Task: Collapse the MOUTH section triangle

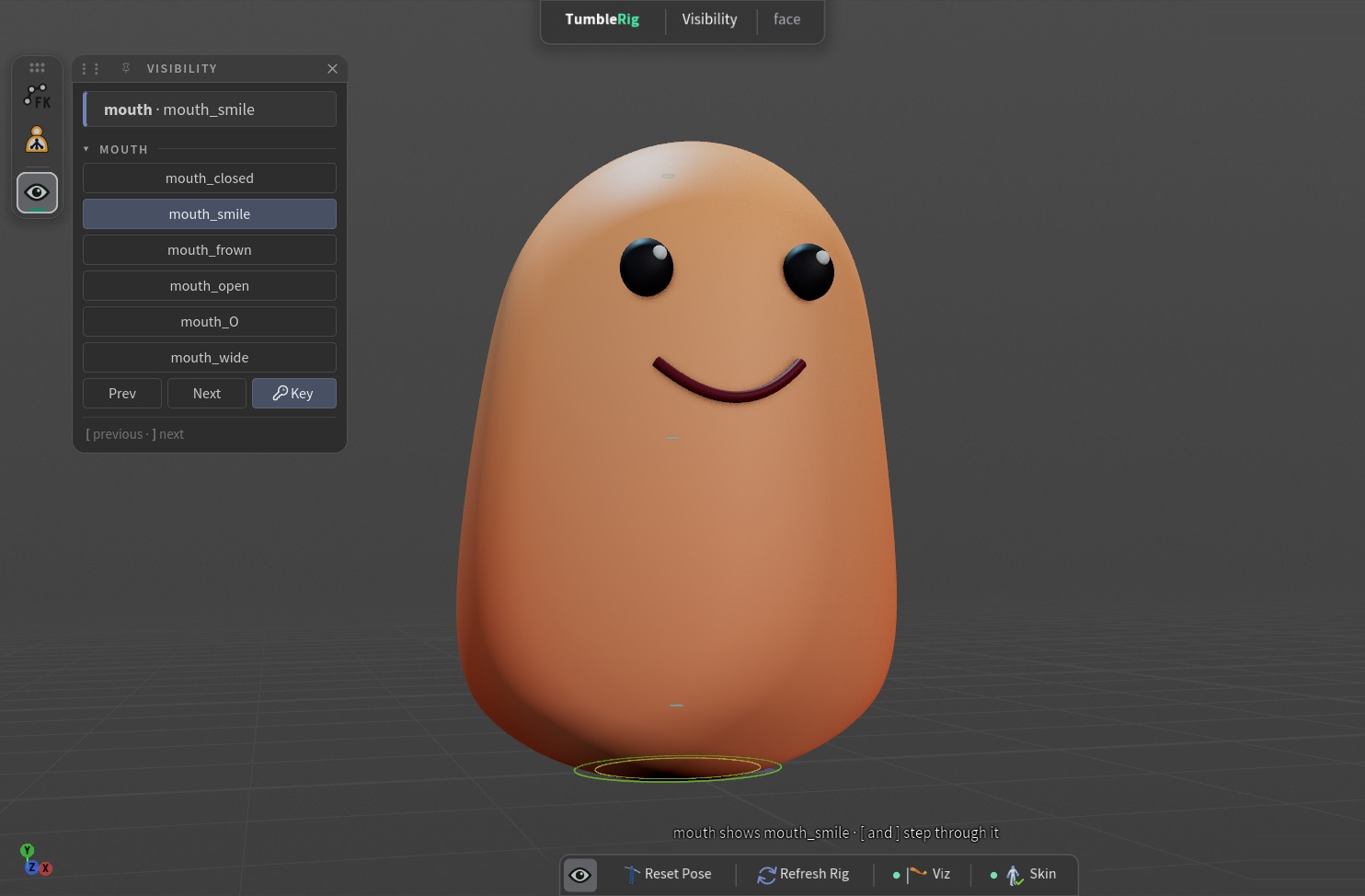Action: point(86,149)
